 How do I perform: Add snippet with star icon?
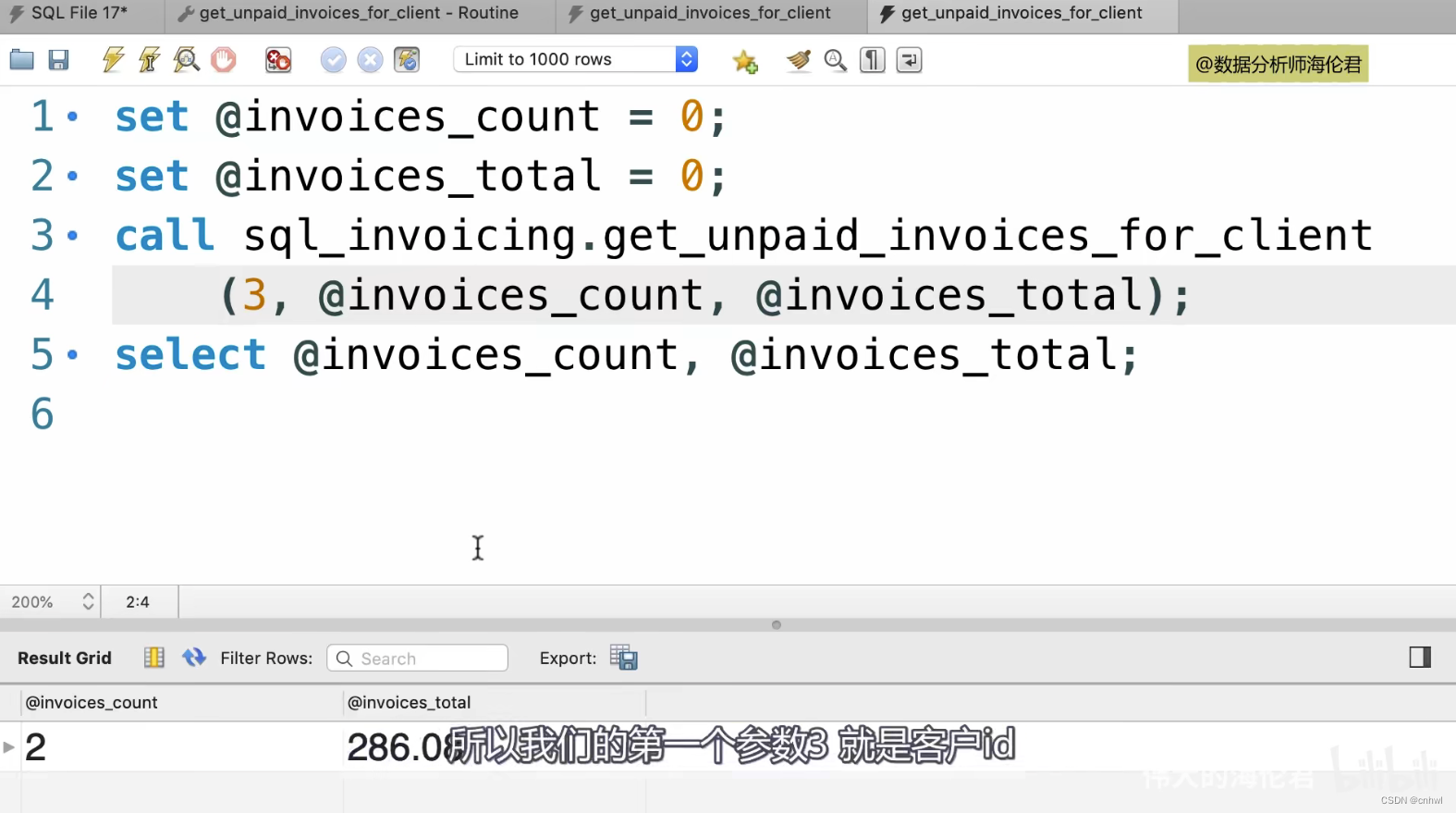(745, 61)
